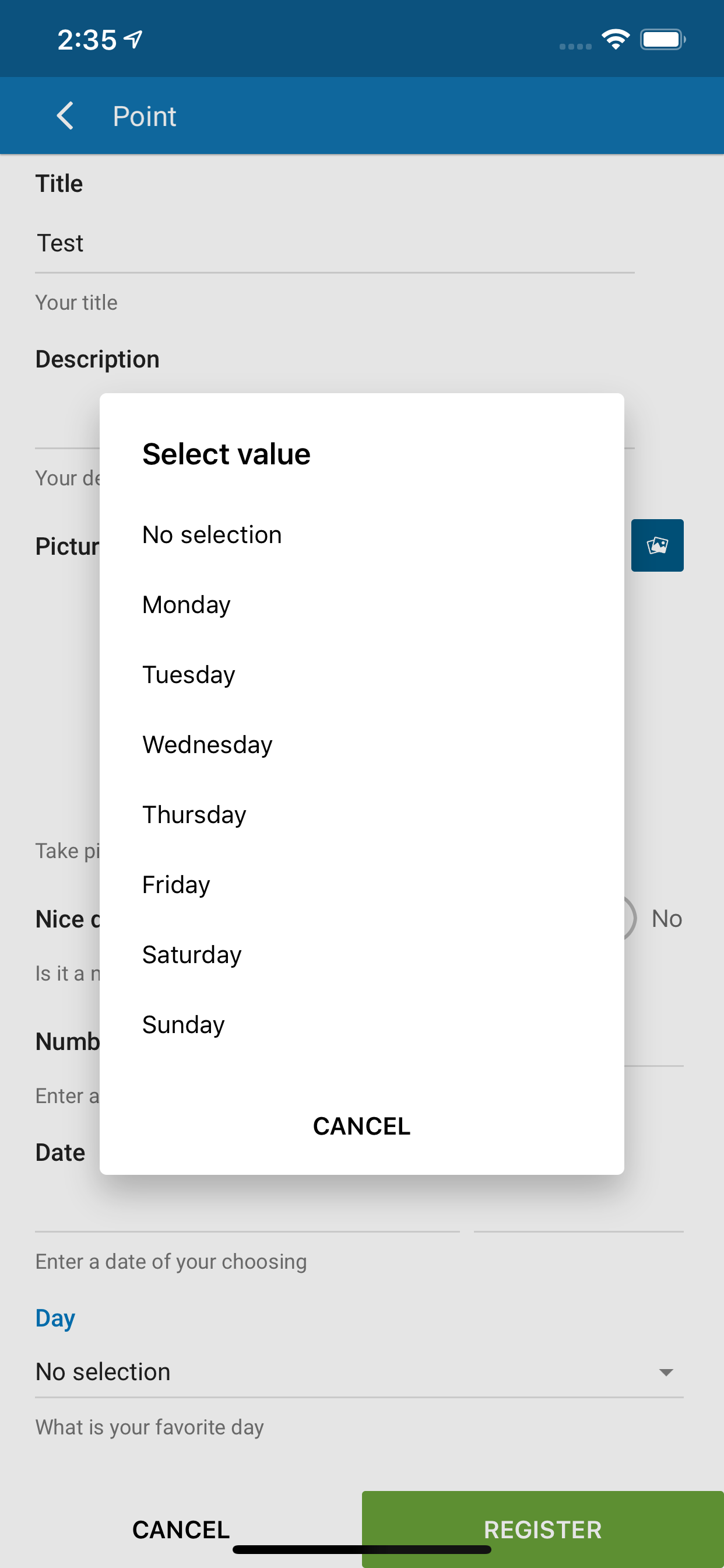Tap the back arrow in header
This screenshot has width=724, height=1568.
point(65,116)
